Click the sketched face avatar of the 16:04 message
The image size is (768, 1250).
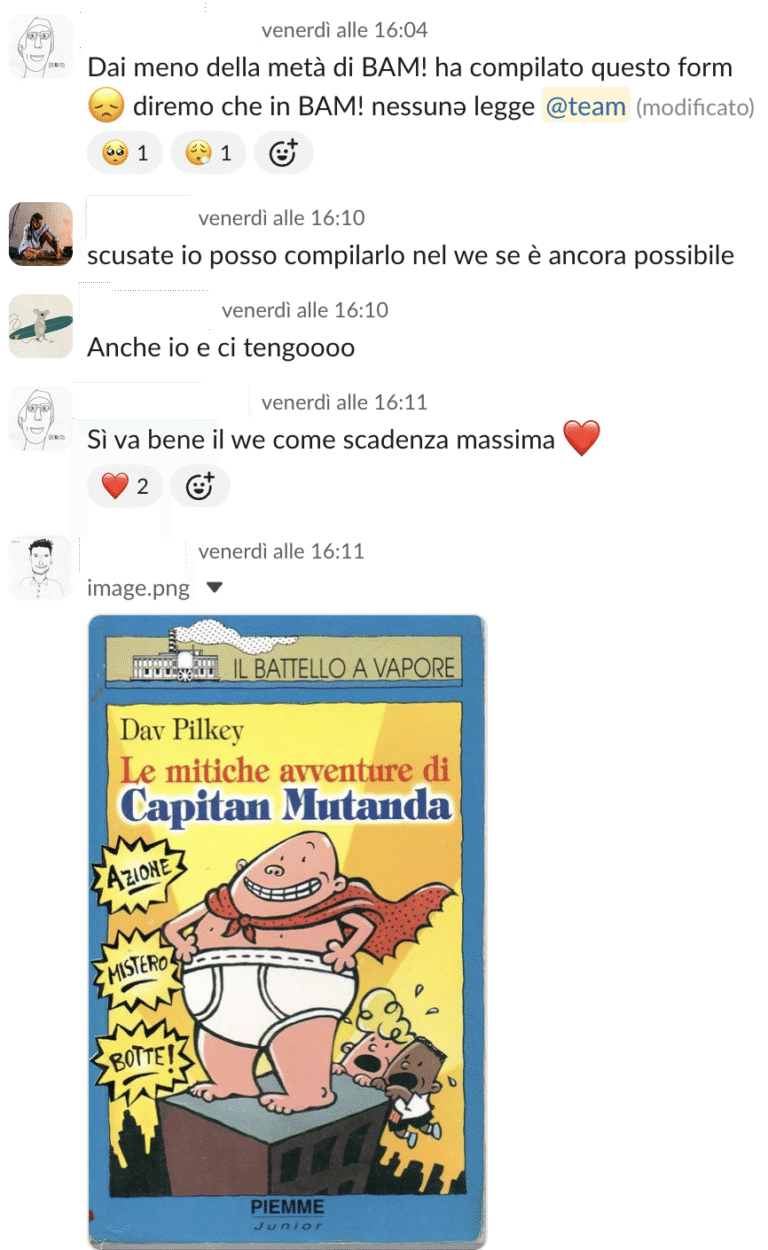point(41,47)
